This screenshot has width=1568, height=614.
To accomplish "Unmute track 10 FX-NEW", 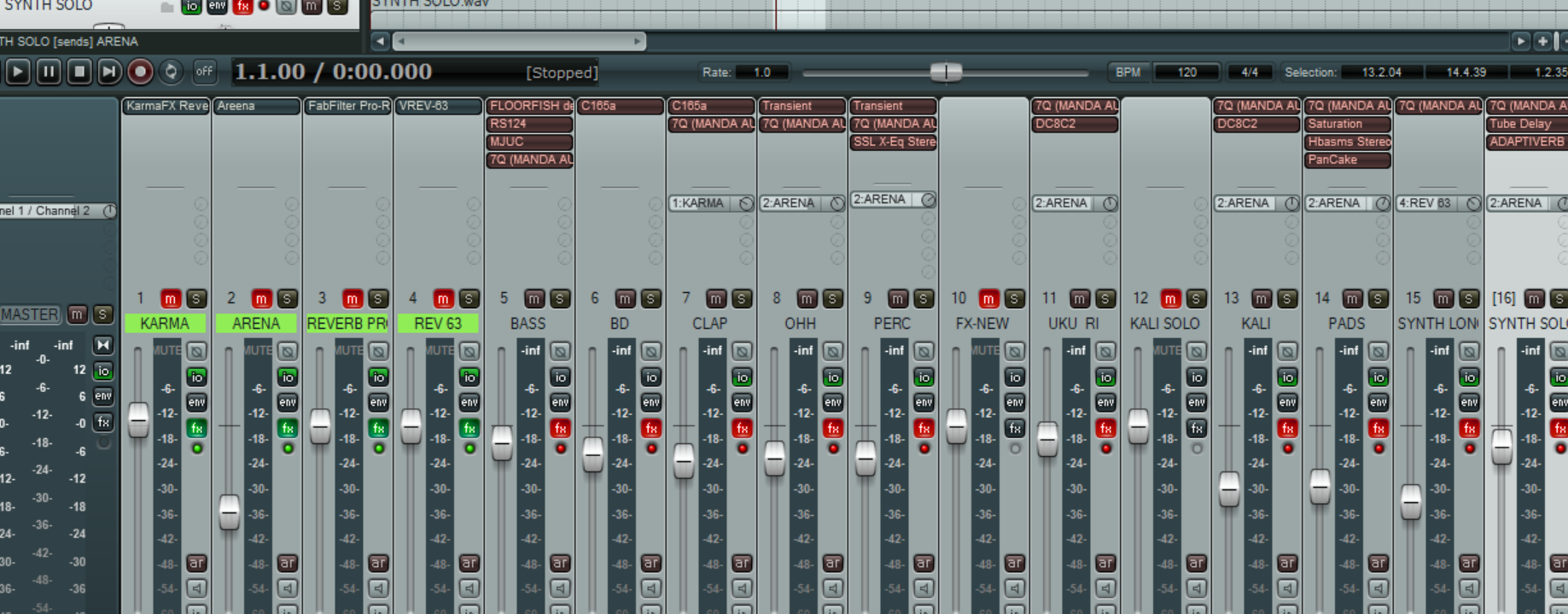I will click(988, 299).
